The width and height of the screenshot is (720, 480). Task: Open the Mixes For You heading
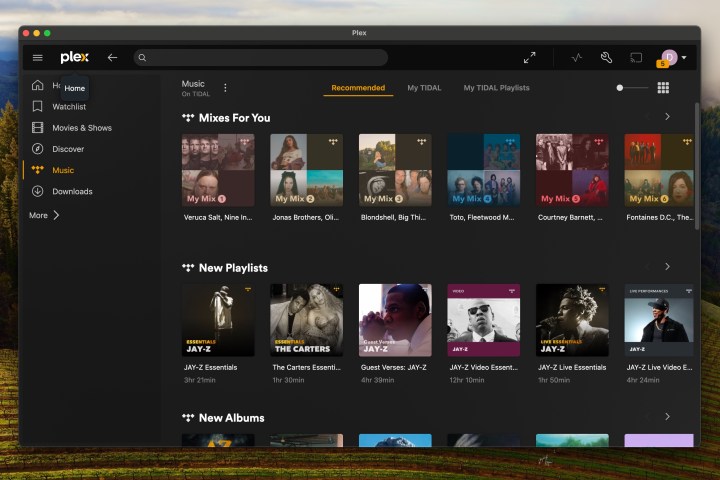coord(234,118)
